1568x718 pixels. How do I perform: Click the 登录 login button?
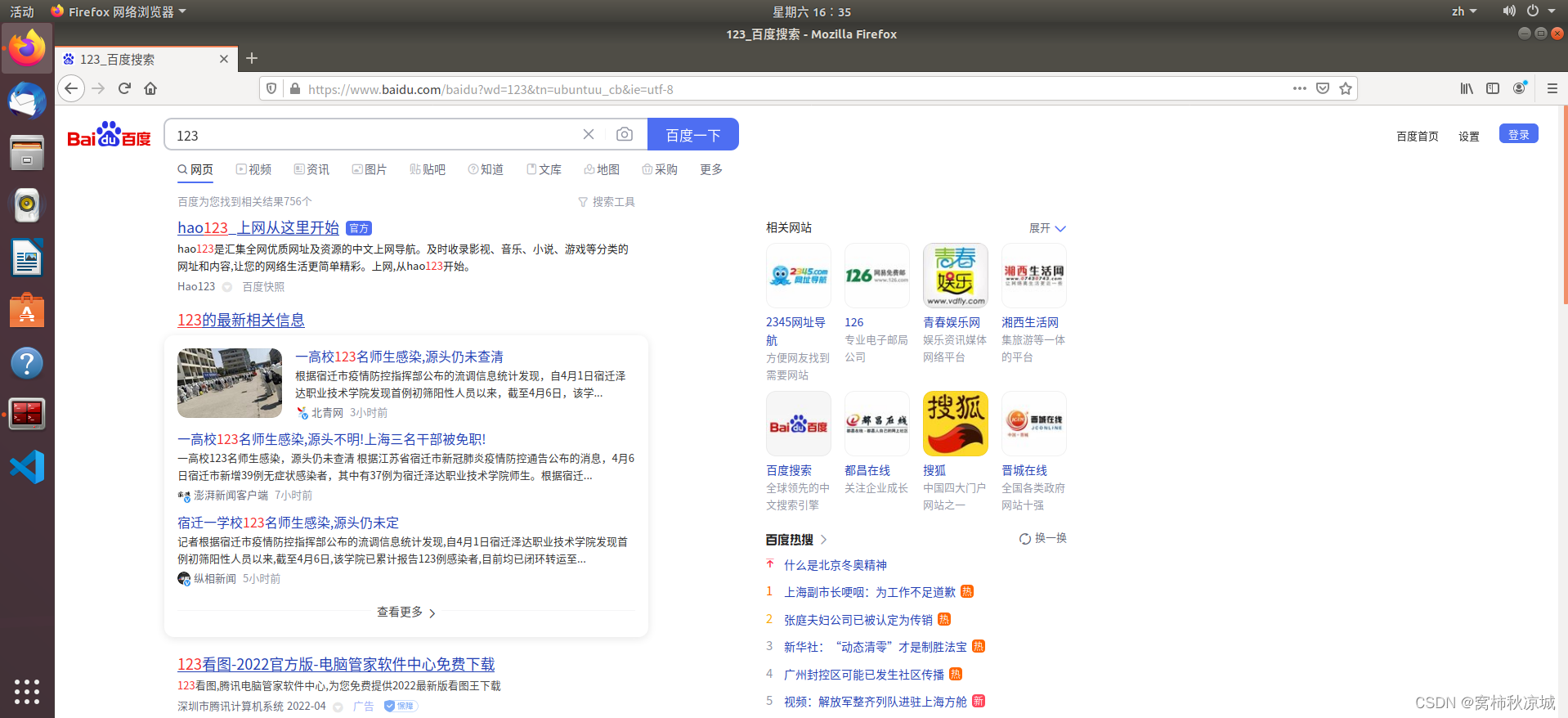pyautogui.click(x=1518, y=134)
